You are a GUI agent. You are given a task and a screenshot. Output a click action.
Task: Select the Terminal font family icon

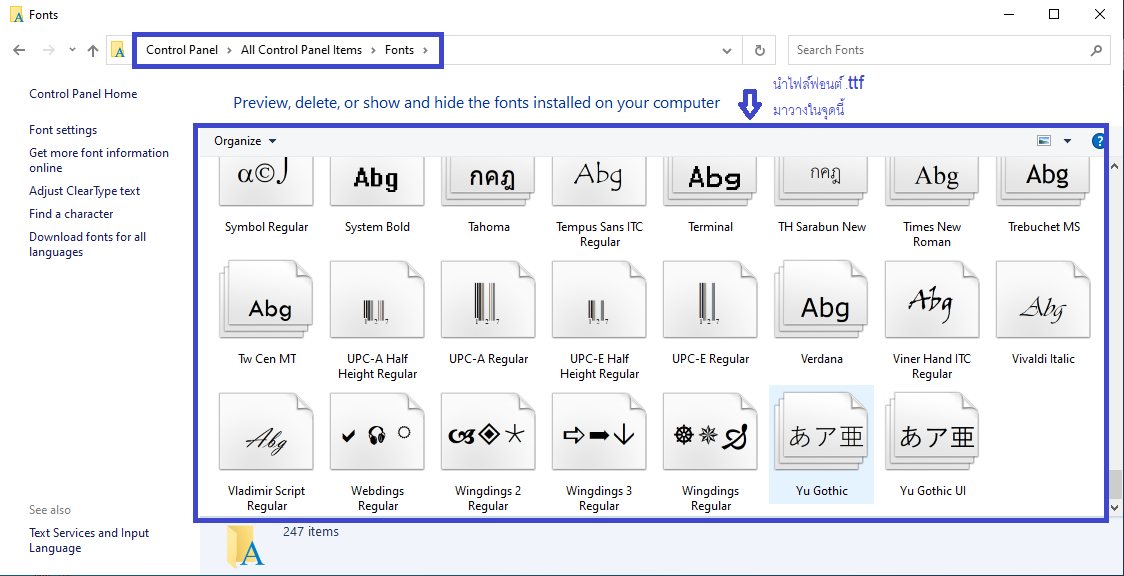[710, 183]
